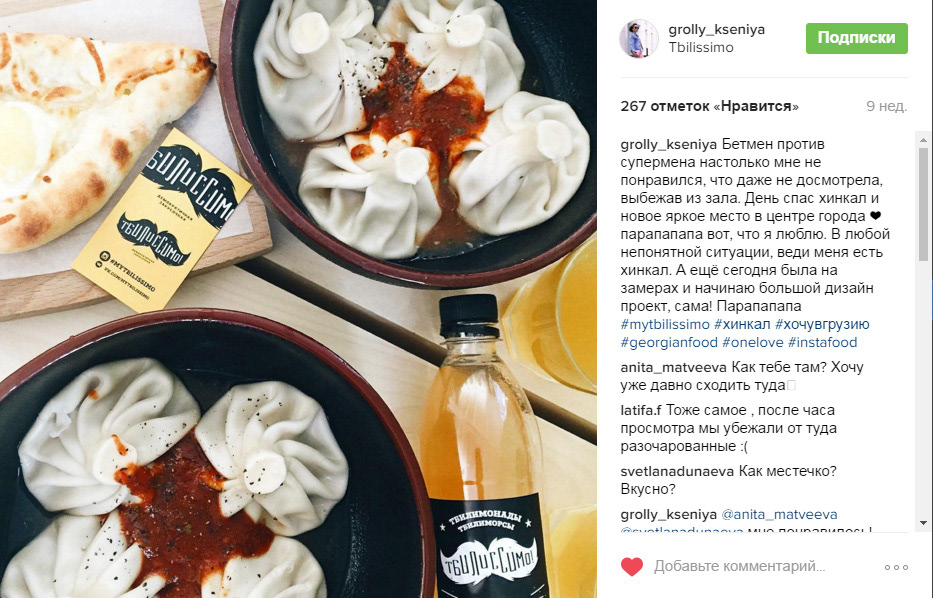The image size is (933, 598).
Task: Click the comments scrollbar down arrow
Action: click(x=923, y=522)
